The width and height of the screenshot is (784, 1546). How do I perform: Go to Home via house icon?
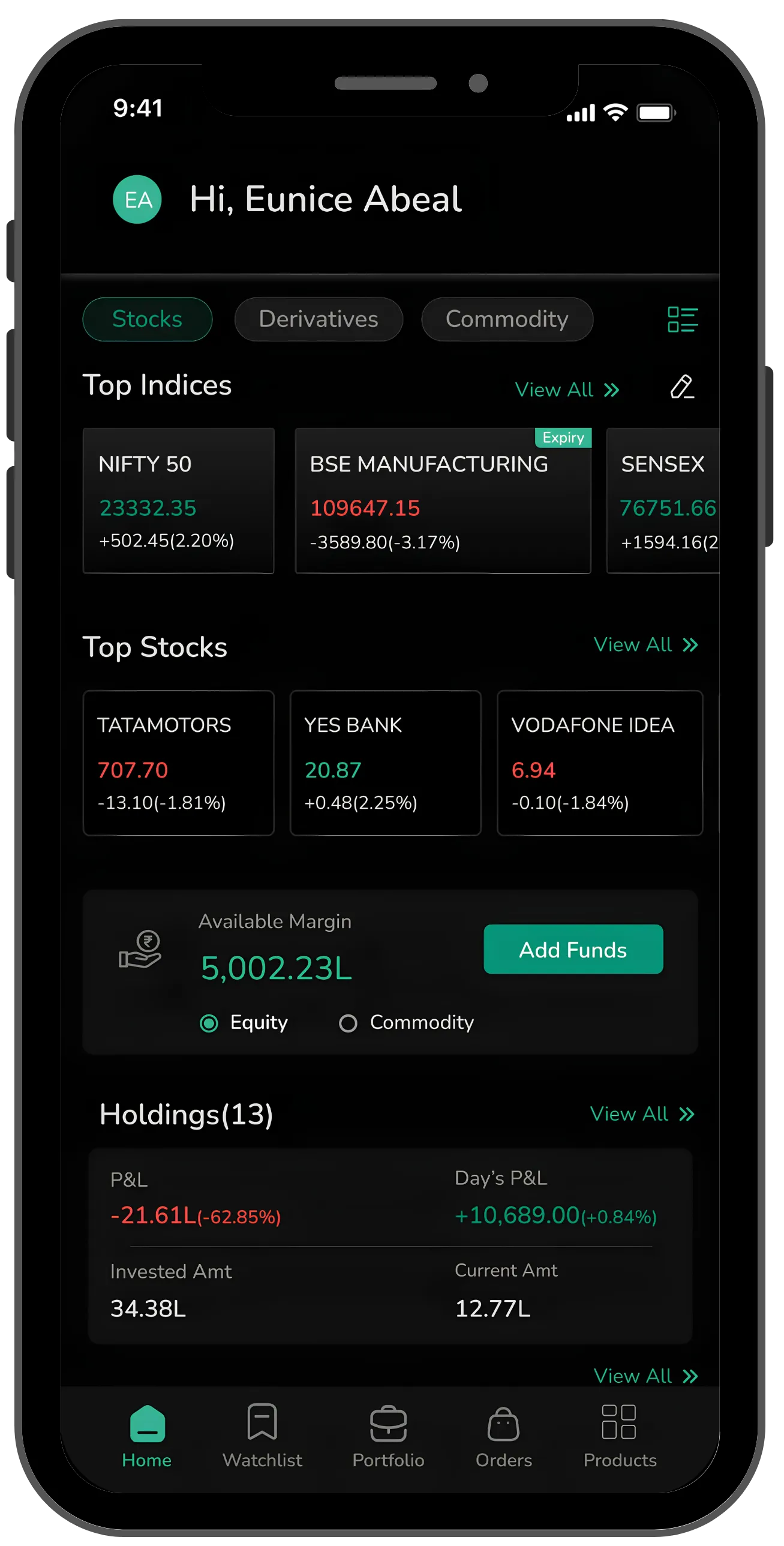(x=147, y=1424)
